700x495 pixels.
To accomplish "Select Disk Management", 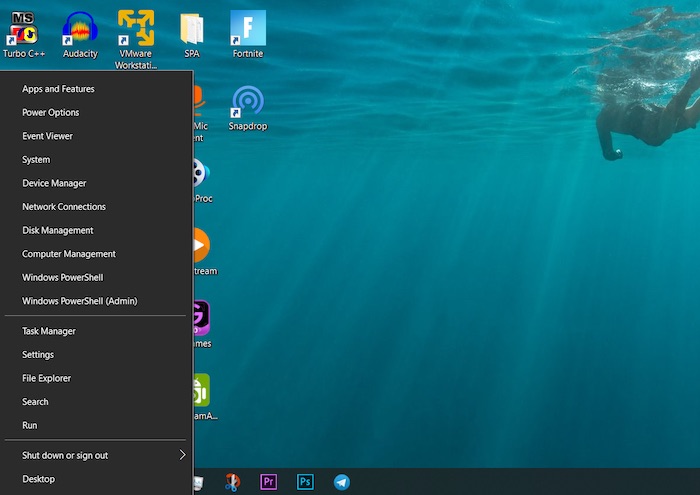I will pos(57,230).
